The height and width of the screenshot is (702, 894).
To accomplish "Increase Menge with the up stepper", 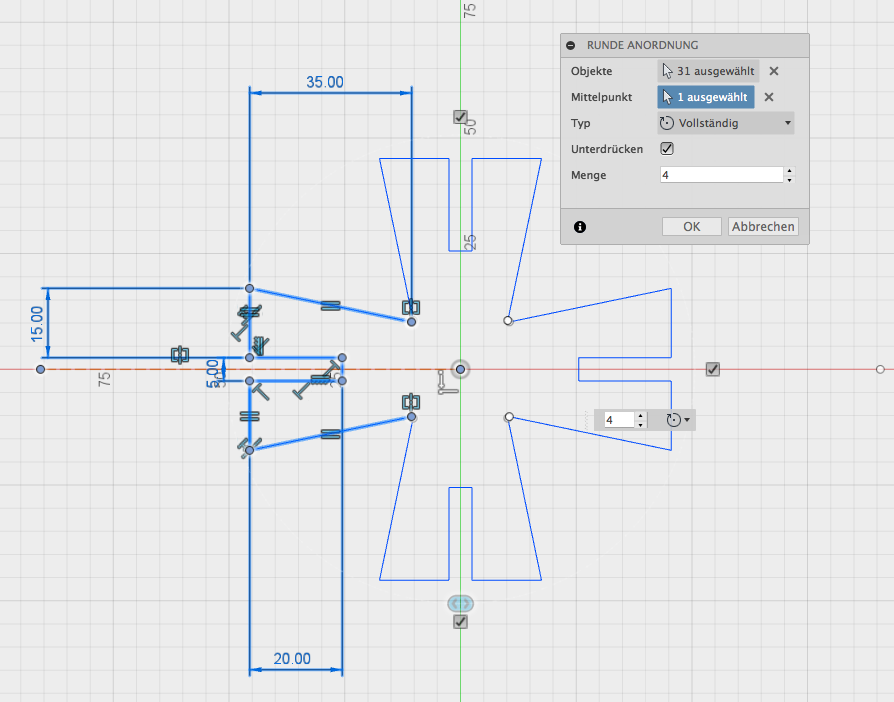I will tap(790, 171).
